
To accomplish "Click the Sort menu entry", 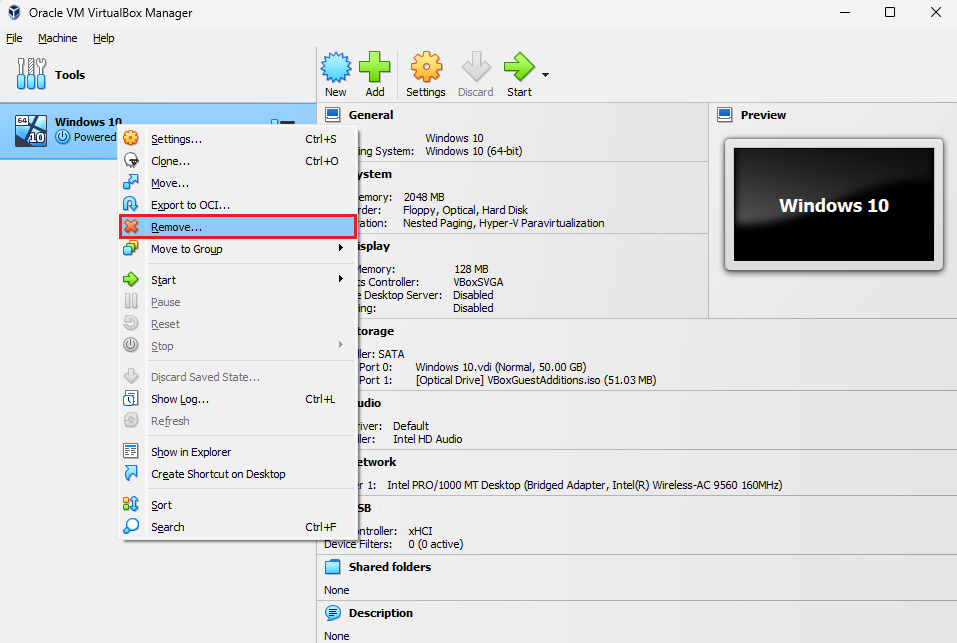I will click(x=237, y=505).
